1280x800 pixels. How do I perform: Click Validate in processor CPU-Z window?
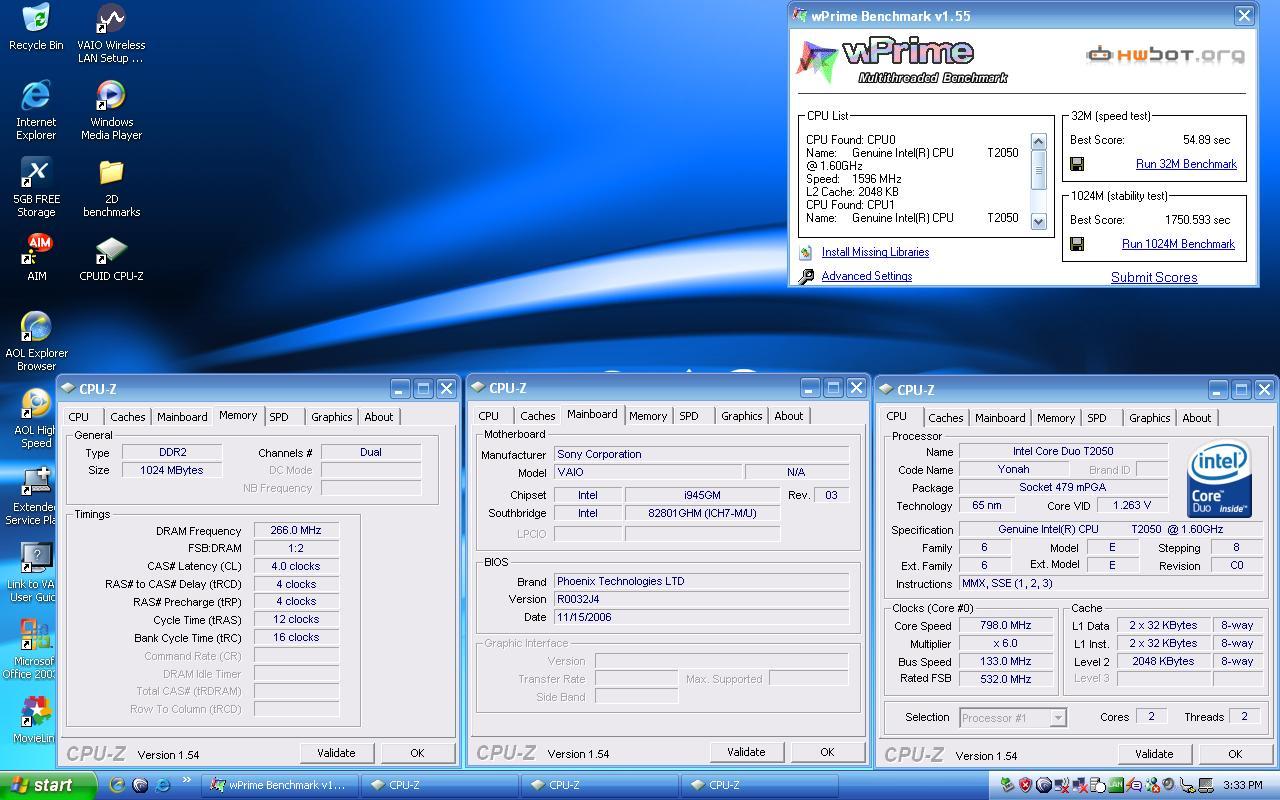[x=1154, y=754]
